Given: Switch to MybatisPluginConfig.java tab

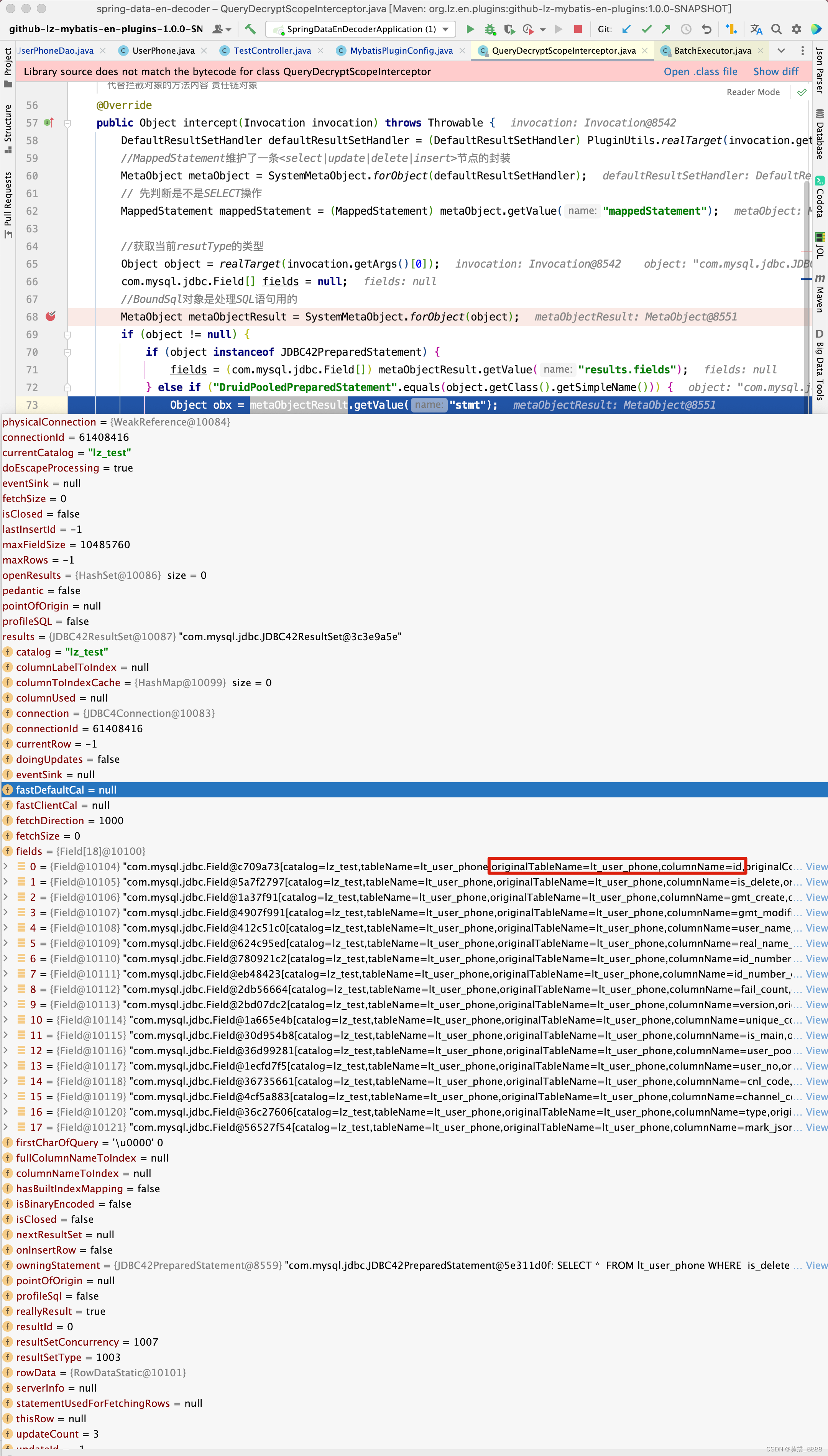Looking at the screenshot, I should (x=401, y=51).
